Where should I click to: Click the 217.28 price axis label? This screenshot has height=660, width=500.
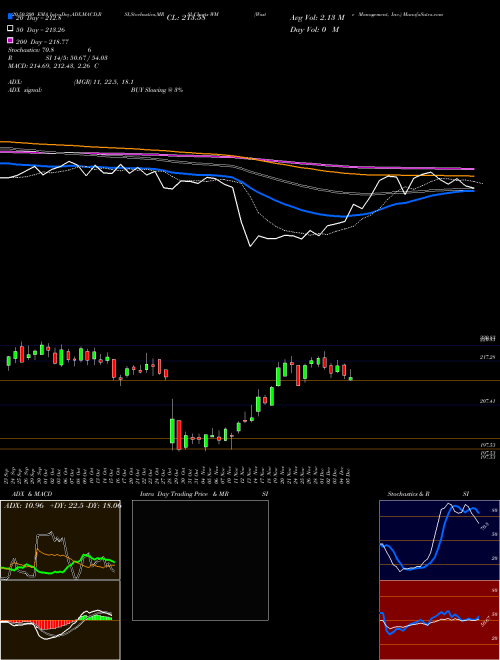(487, 357)
